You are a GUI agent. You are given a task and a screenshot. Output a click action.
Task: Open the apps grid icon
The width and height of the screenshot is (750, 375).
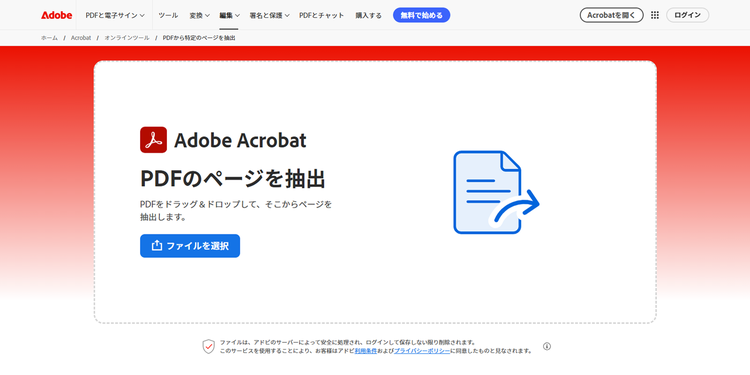pos(655,15)
